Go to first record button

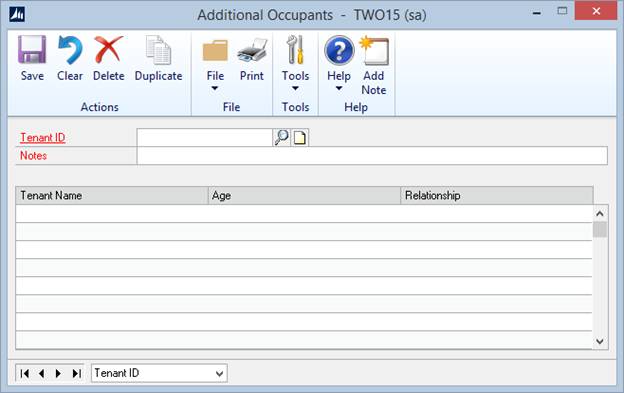25,374
